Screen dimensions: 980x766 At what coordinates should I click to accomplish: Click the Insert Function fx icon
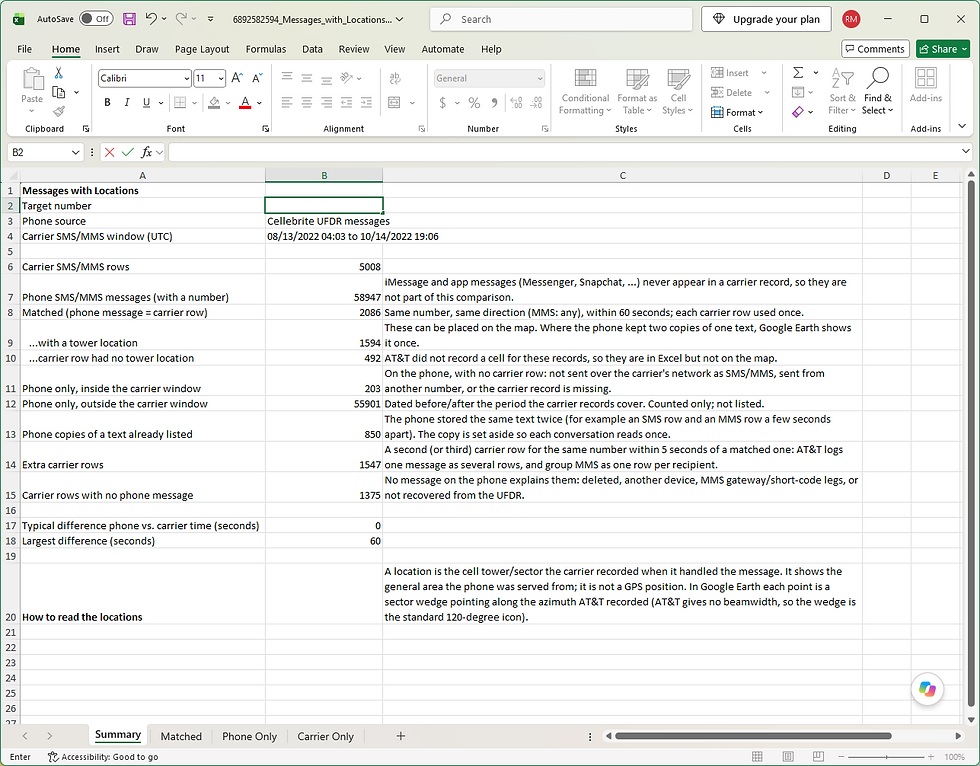146,152
